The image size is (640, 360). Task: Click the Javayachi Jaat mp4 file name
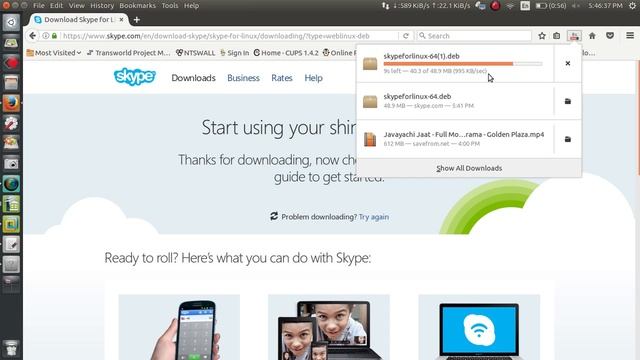pyautogui.click(x=464, y=134)
